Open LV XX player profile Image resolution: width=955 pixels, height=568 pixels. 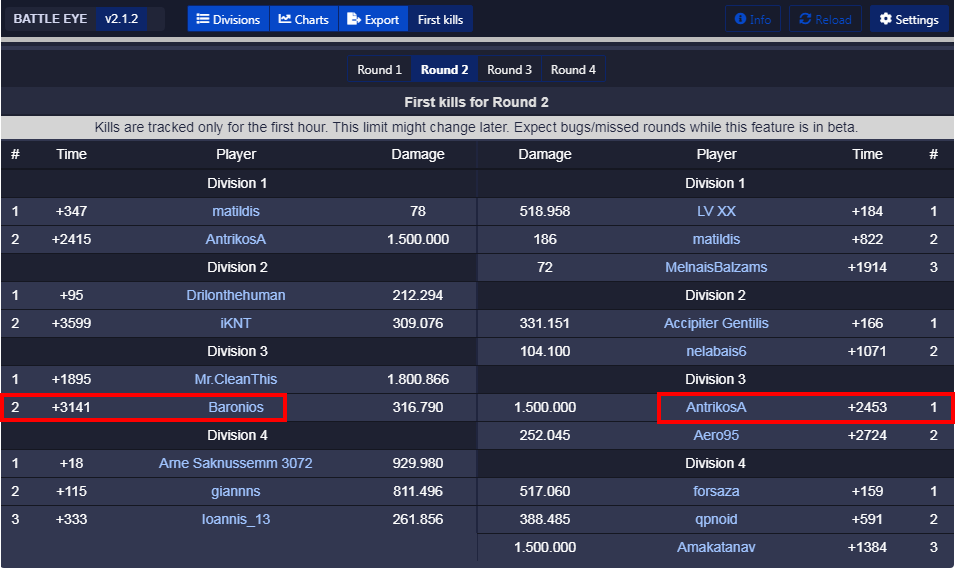tap(716, 211)
